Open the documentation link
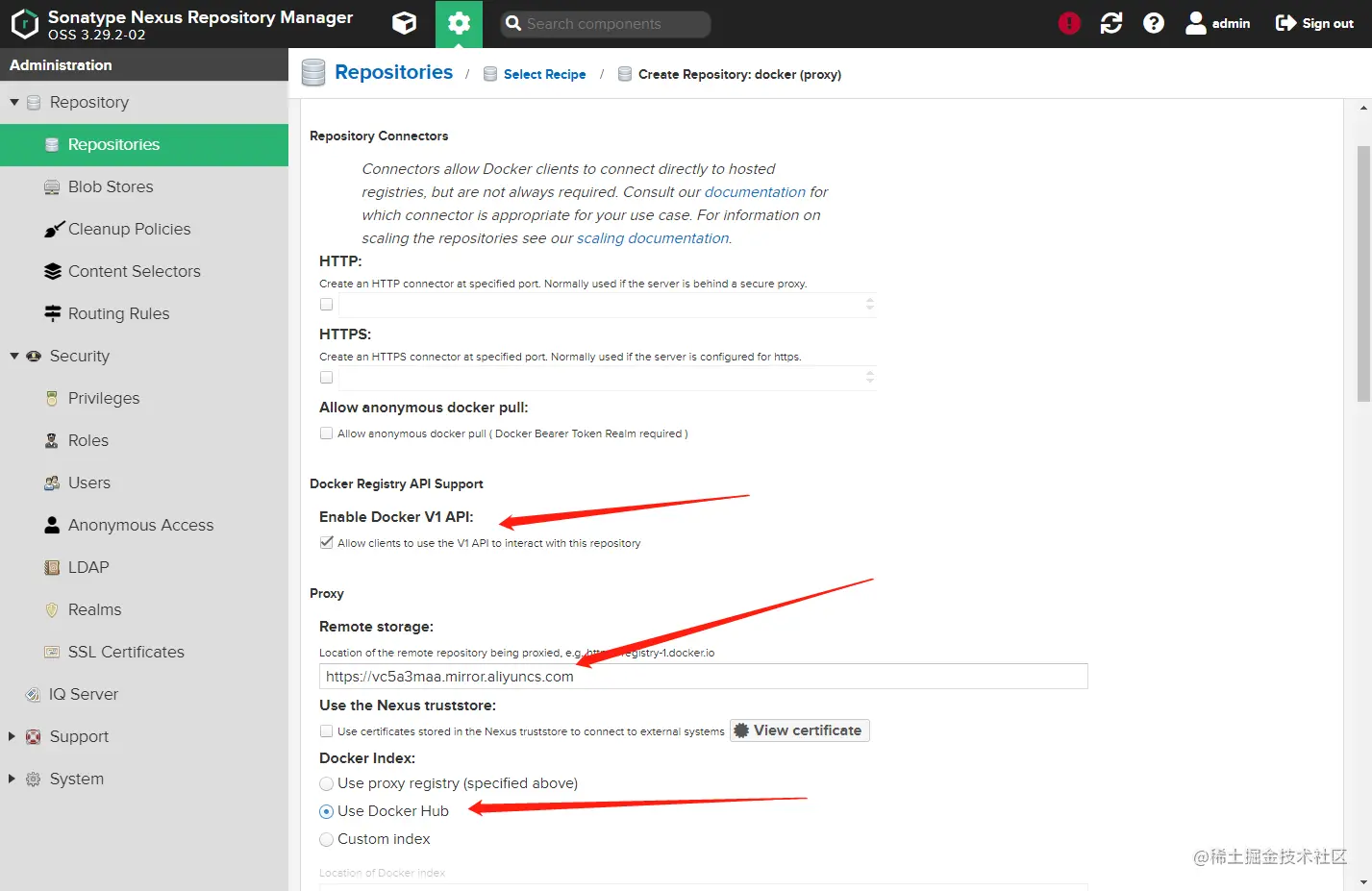1372x891 pixels. (x=755, y=192)
